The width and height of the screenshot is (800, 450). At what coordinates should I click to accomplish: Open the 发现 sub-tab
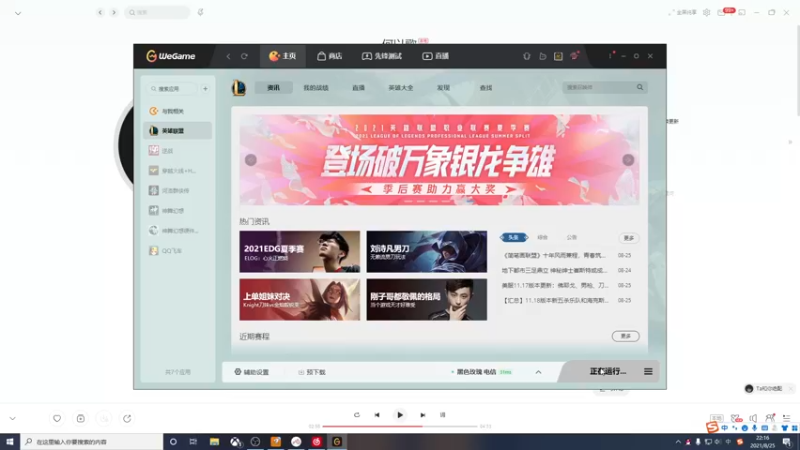tap(443, 88)
